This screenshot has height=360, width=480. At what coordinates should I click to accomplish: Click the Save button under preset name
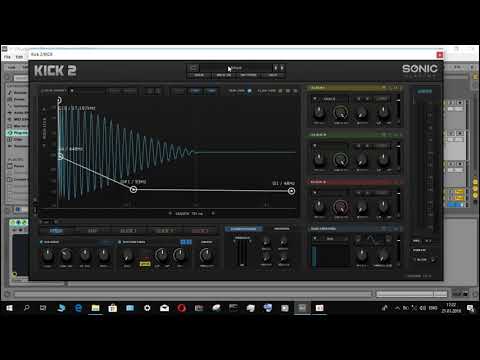click(x=199, y=75)
